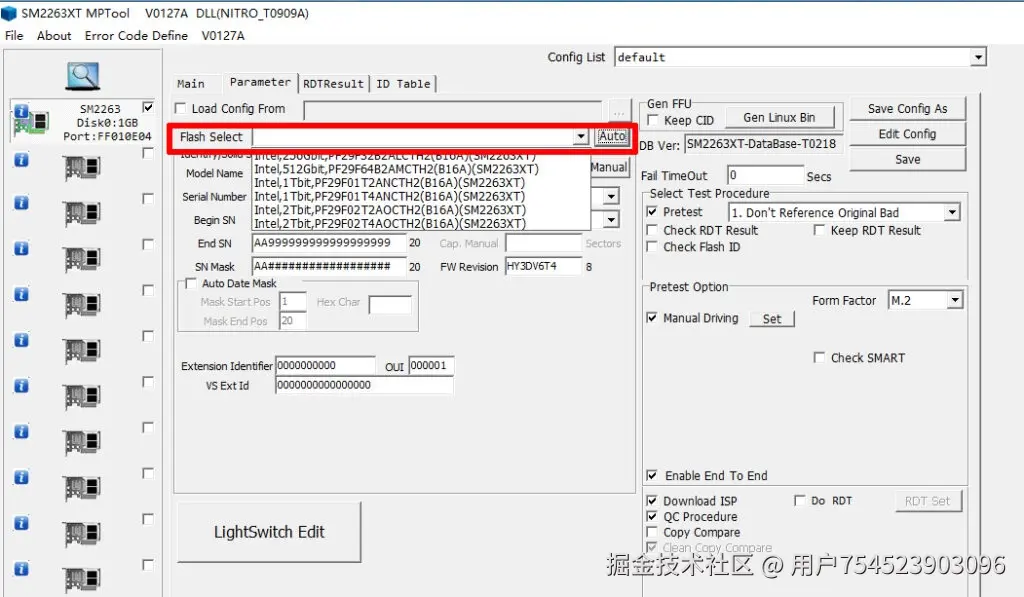
Task: Toggle Manual Driving checkbox
Action: point(652,317)
